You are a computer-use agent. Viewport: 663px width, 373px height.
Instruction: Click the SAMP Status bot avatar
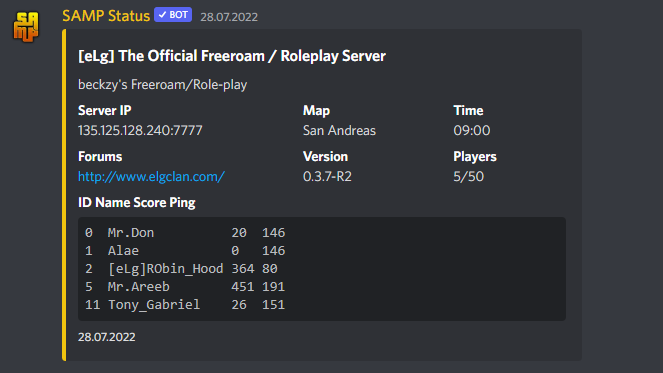click(26, 27)
